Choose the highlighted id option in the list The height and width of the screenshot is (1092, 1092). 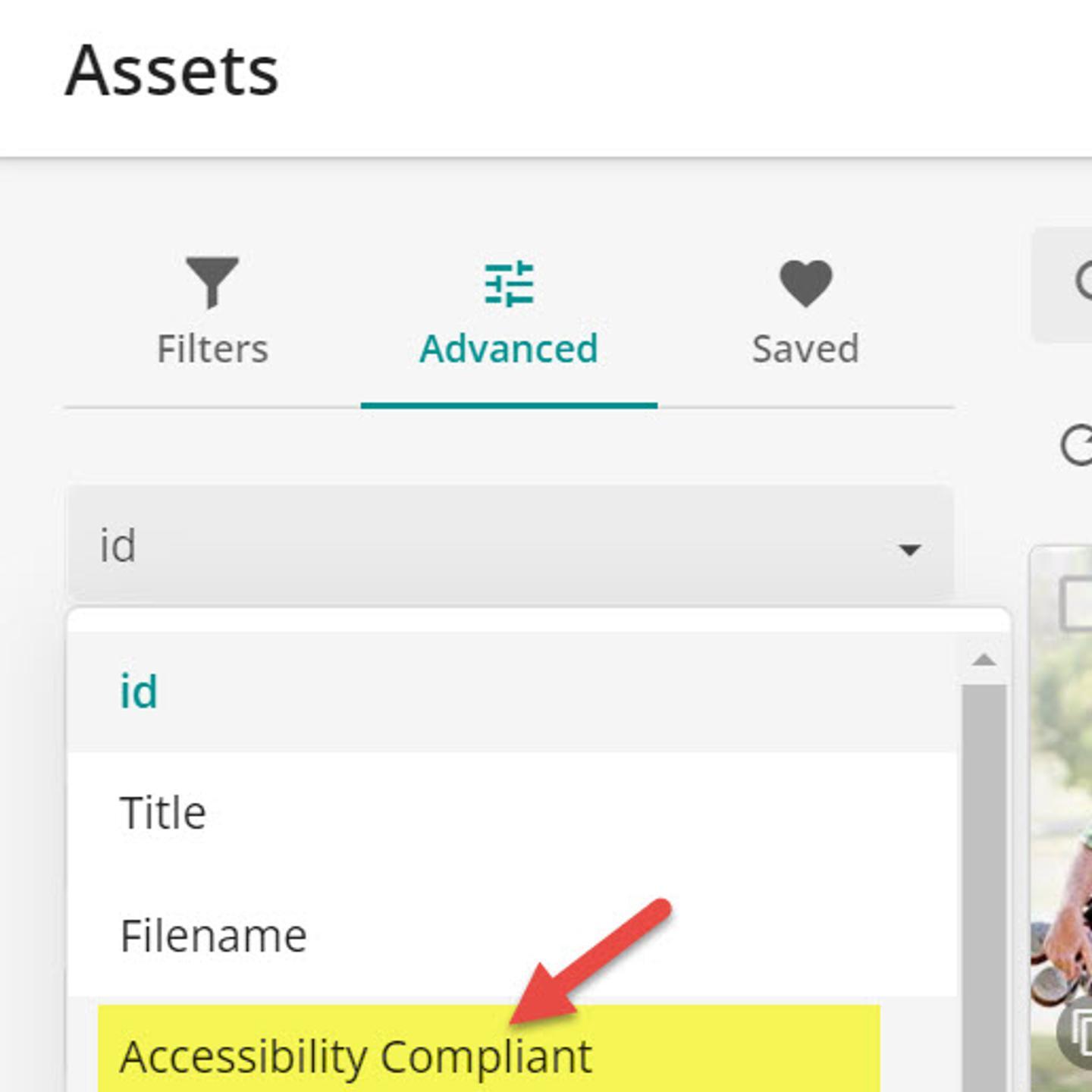[138, 692]
